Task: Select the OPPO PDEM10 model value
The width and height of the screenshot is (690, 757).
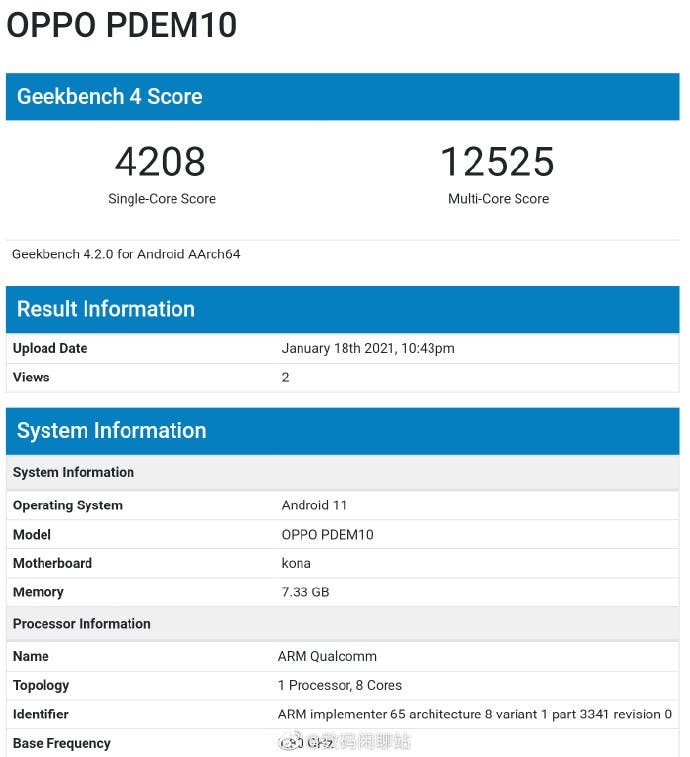Action: click(x=327, y=534)
